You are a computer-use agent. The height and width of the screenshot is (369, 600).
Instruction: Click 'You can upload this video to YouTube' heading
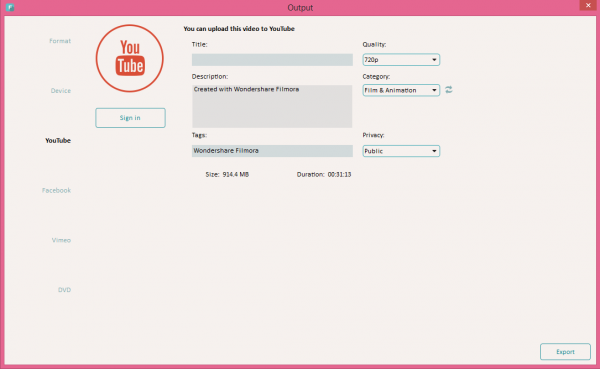(239, 29)
